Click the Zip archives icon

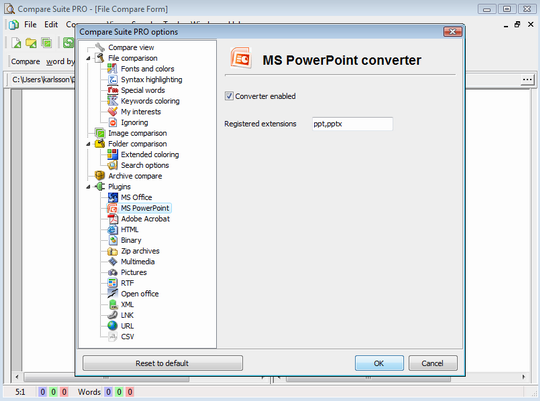point(112,251)
